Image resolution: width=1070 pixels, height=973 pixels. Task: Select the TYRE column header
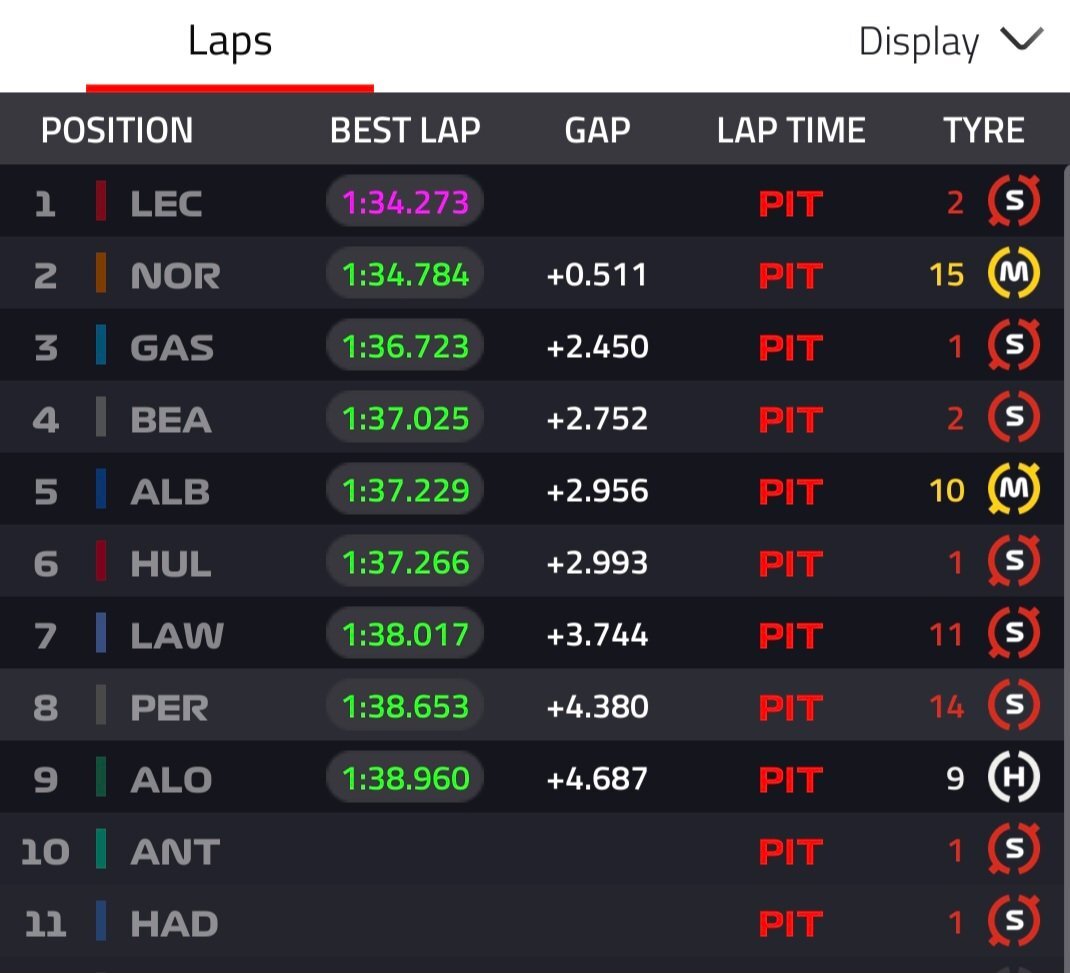984,130
